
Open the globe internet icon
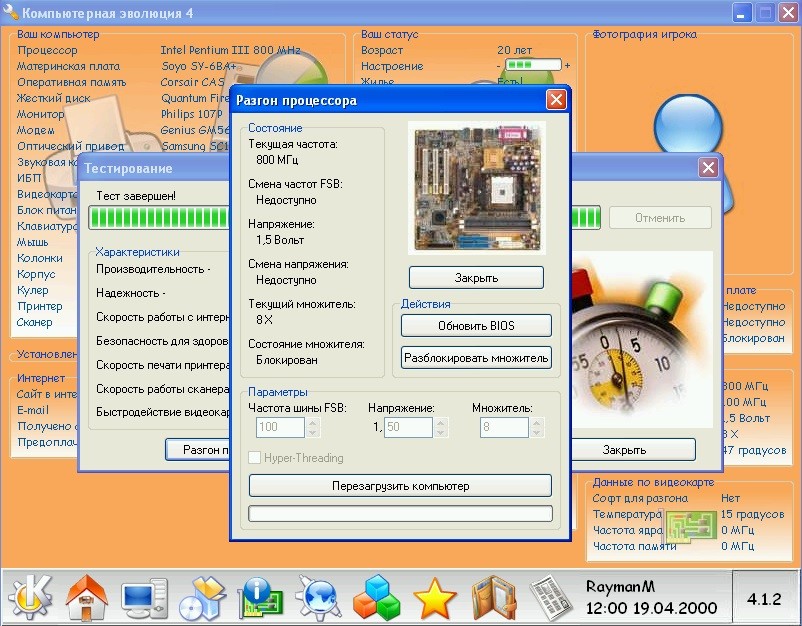(318, 597)
